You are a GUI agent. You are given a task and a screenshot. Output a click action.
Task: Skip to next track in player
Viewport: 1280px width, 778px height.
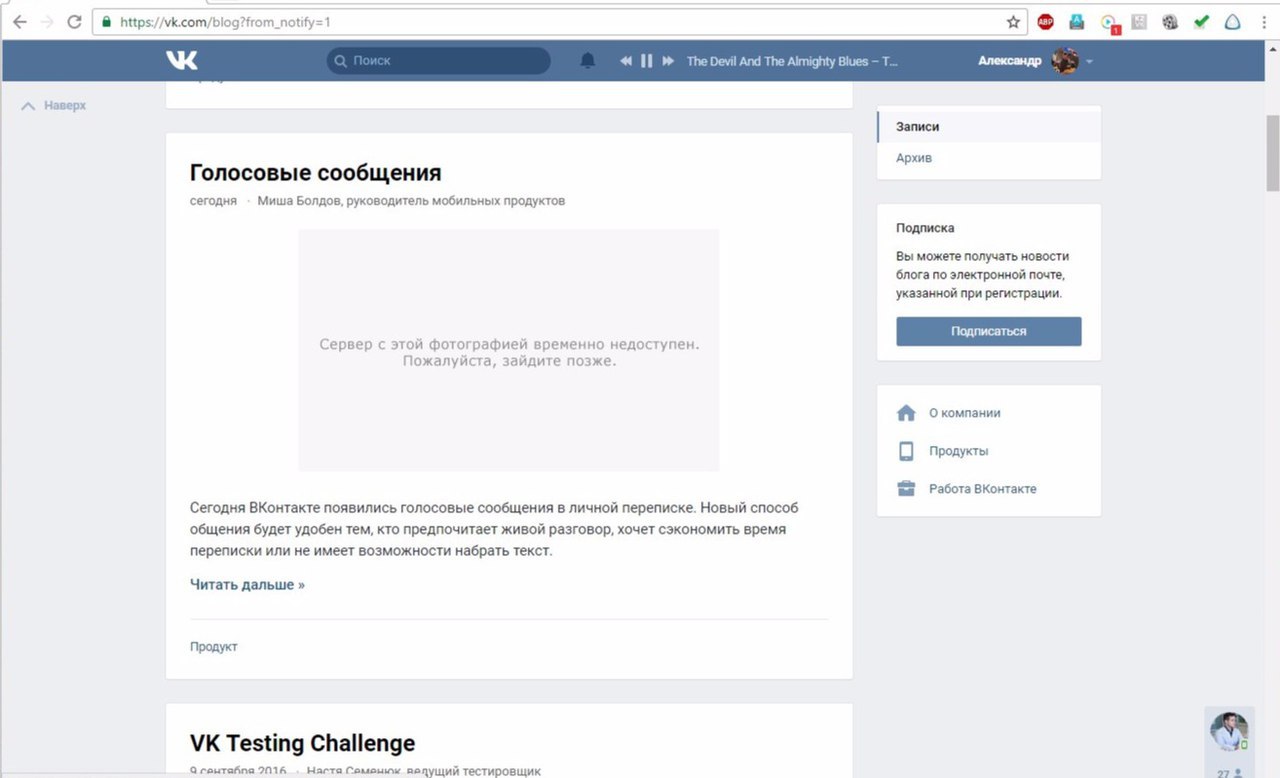668,61
